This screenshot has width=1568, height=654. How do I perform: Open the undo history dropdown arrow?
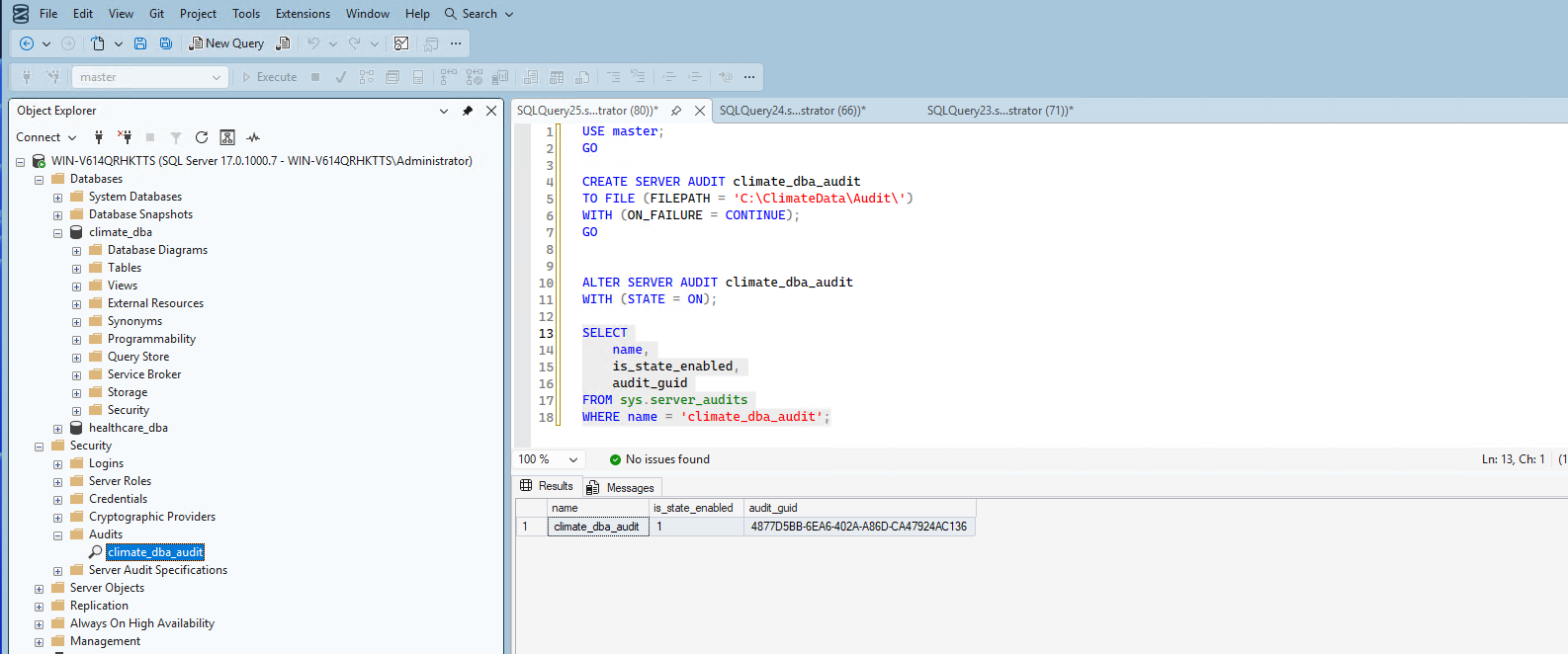coord(333,43)
